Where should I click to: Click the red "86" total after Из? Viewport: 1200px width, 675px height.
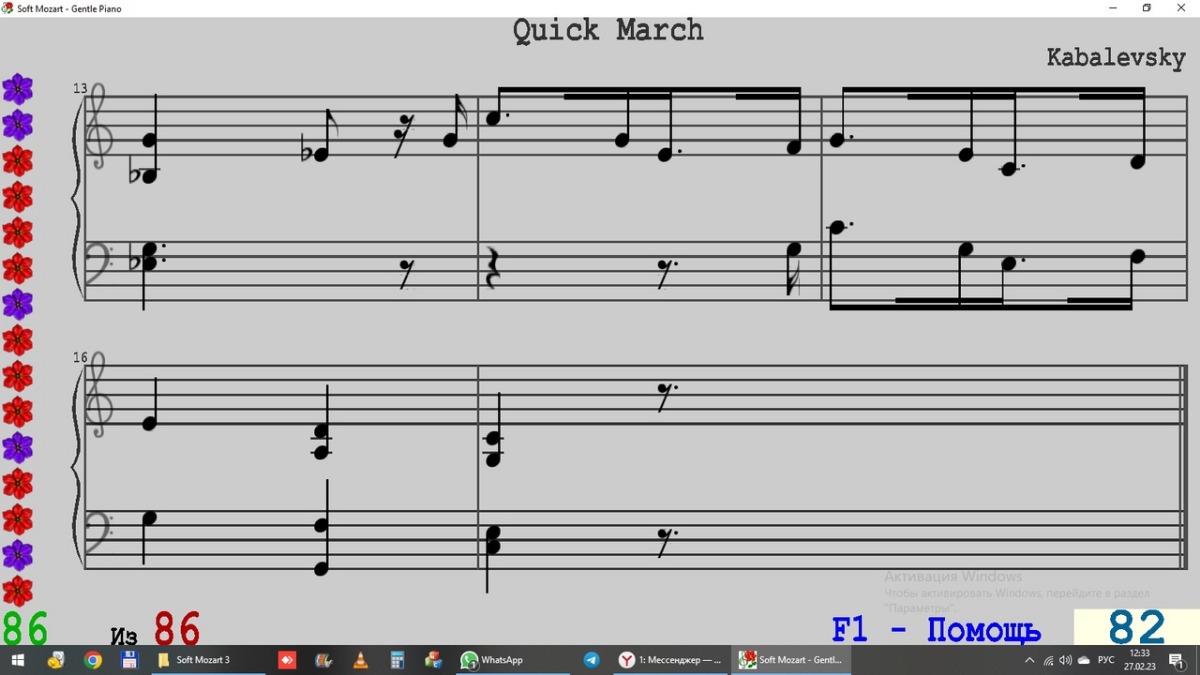coord(177,629)
